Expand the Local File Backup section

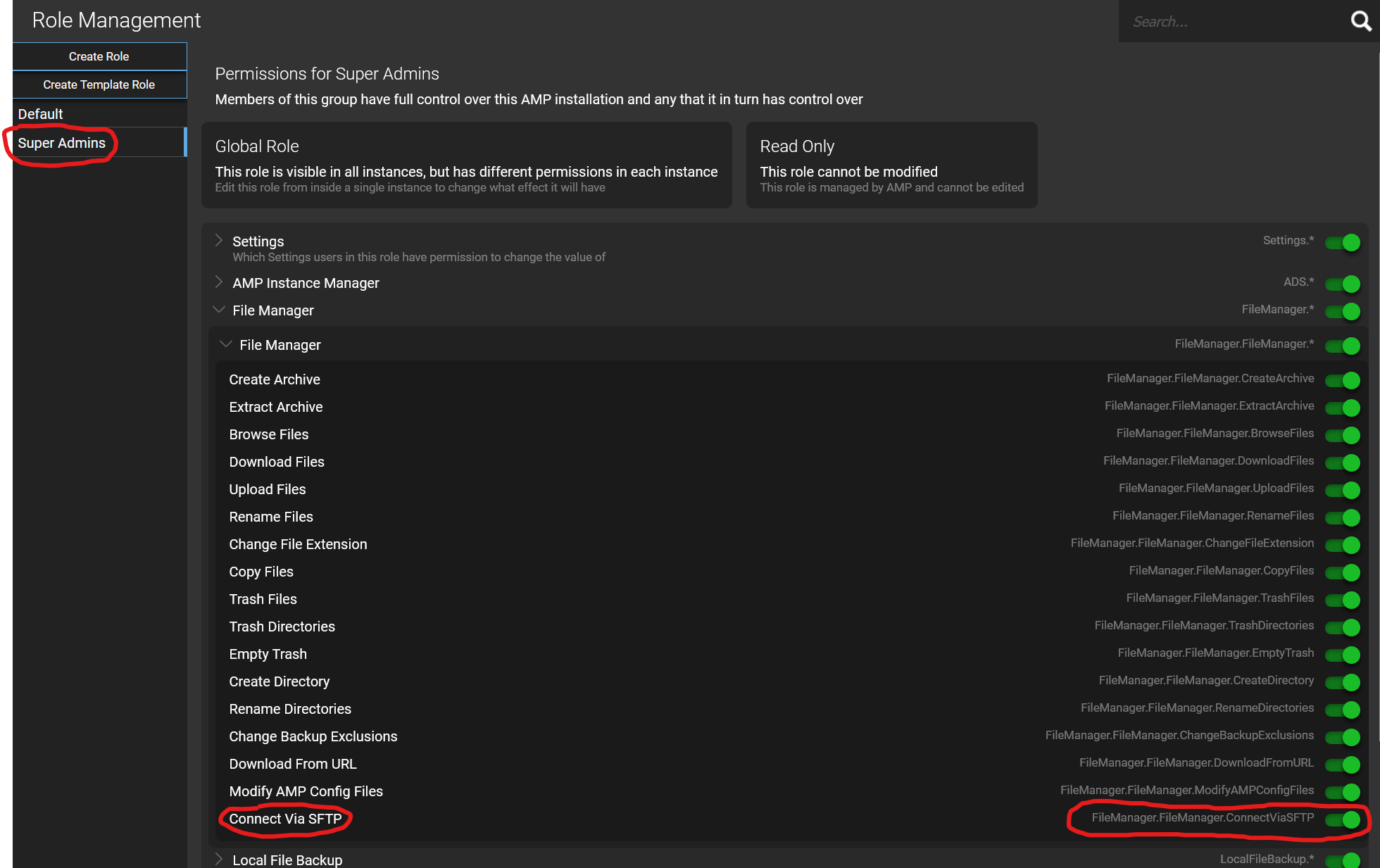point(219,859)
